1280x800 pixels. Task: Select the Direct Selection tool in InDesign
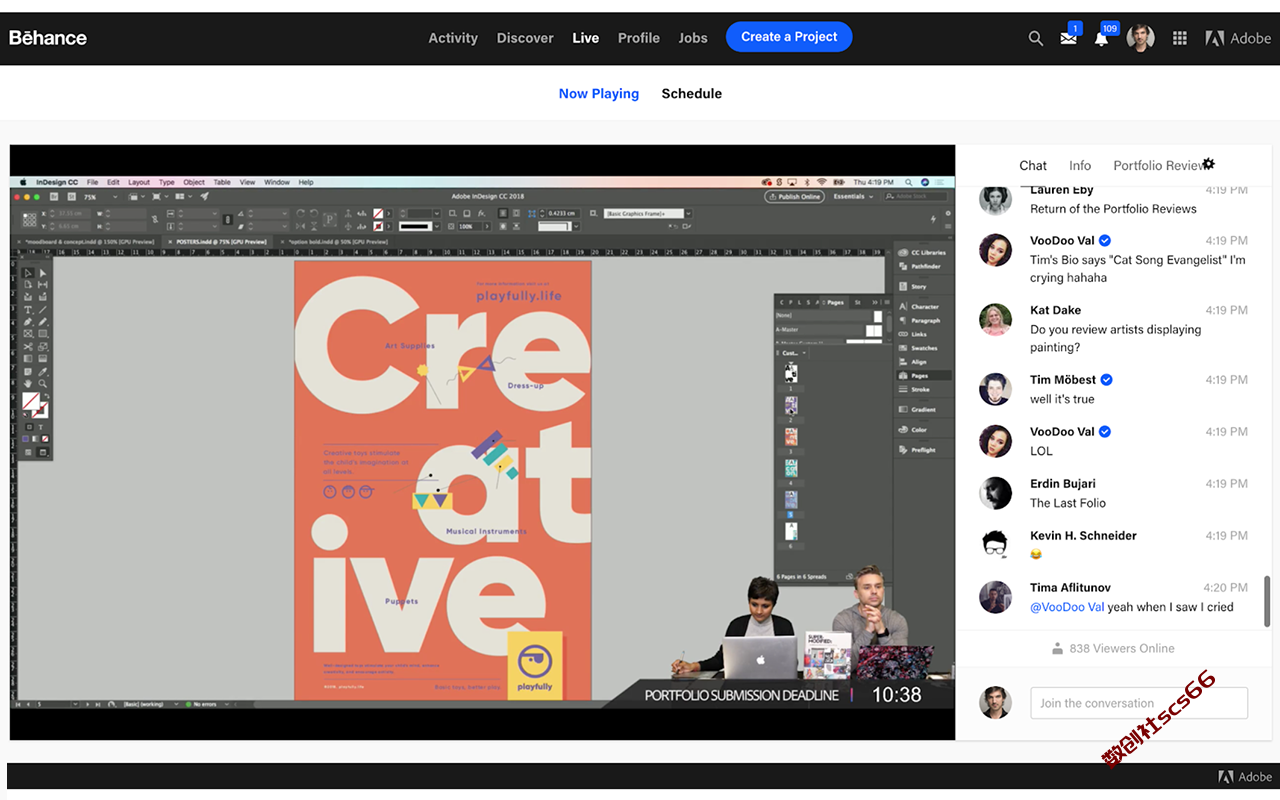point(42,273)
